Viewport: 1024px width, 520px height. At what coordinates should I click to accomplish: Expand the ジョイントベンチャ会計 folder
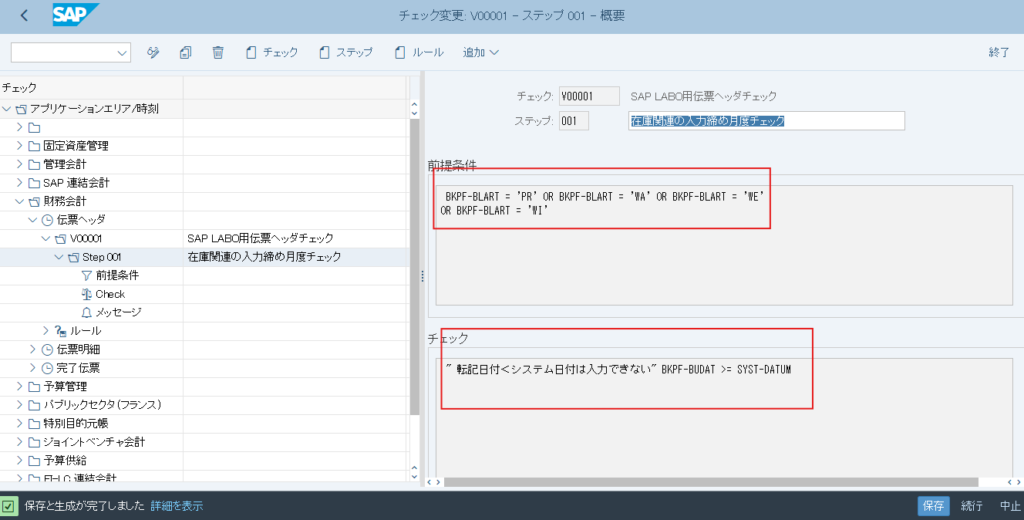tap(20, 442)
